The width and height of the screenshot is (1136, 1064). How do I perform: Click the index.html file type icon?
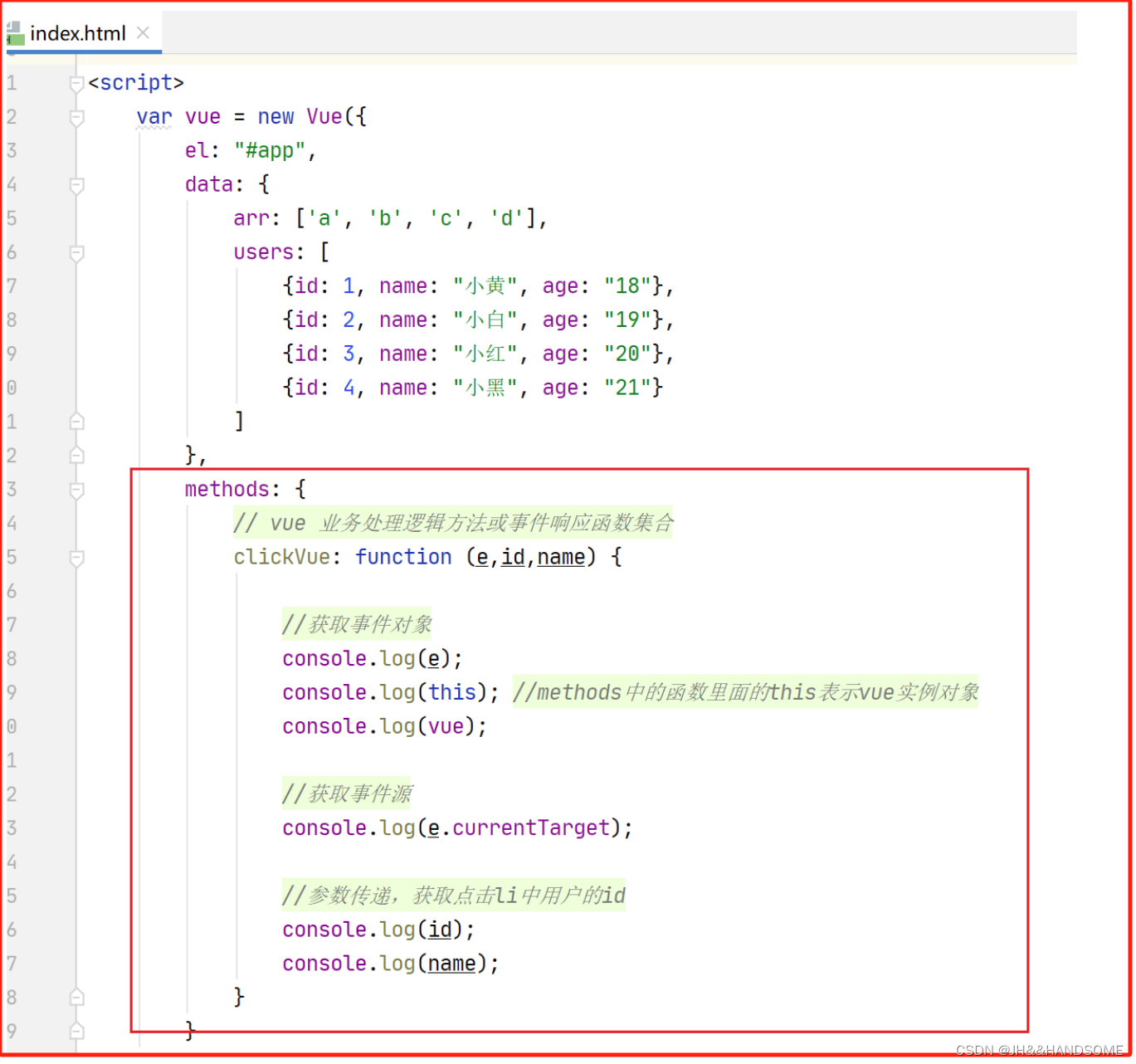16,33
